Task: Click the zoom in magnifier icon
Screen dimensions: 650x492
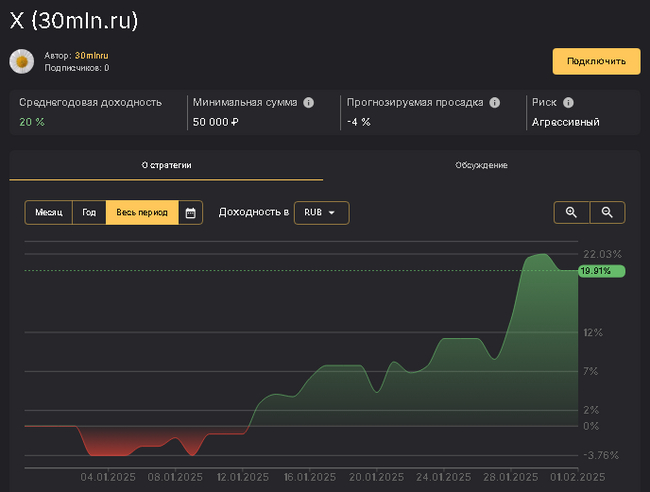Action: (572, 212)
